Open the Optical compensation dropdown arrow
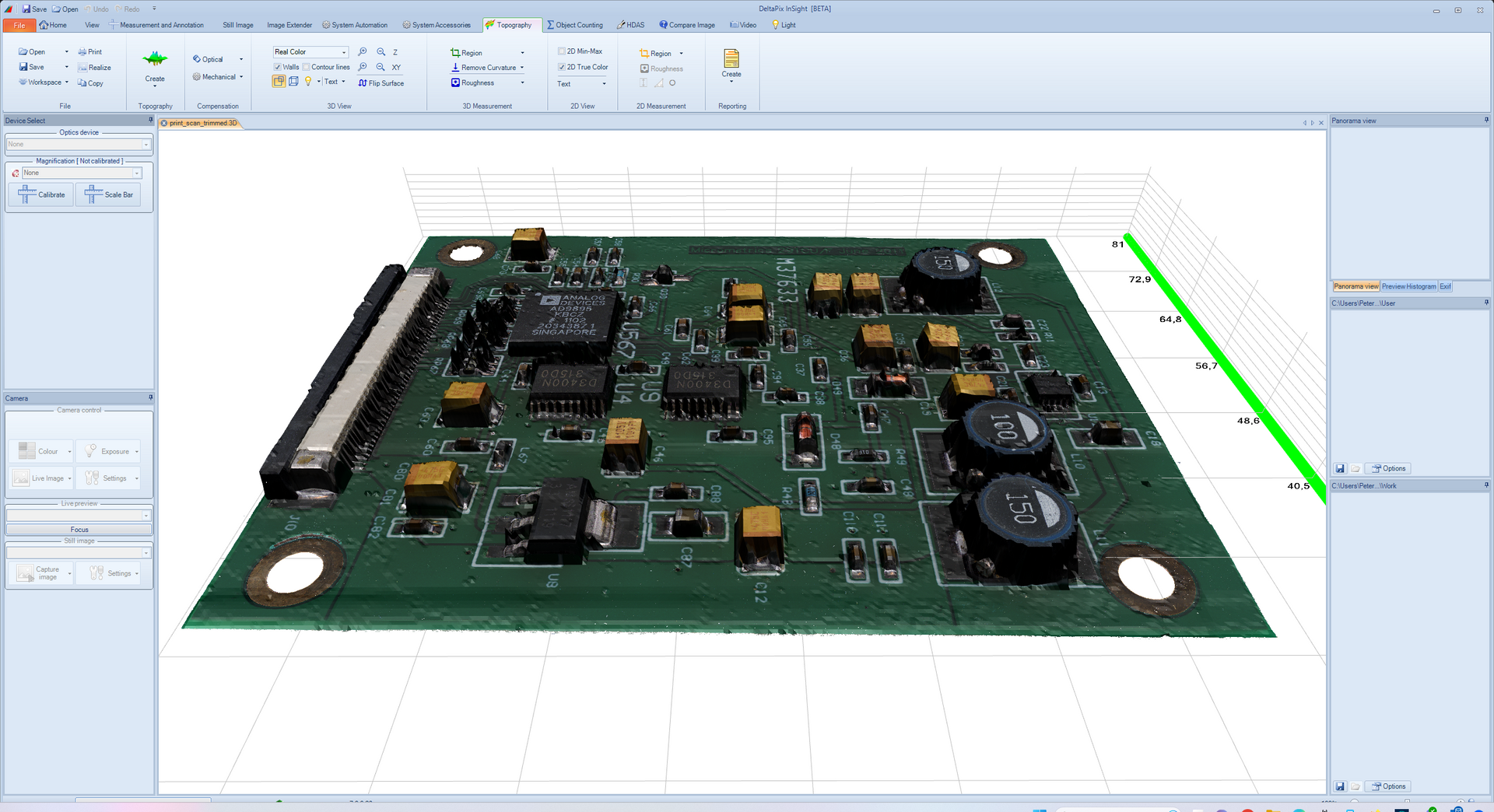The height and width of the screenshot is (812, 1494). (x=241, y=60)
